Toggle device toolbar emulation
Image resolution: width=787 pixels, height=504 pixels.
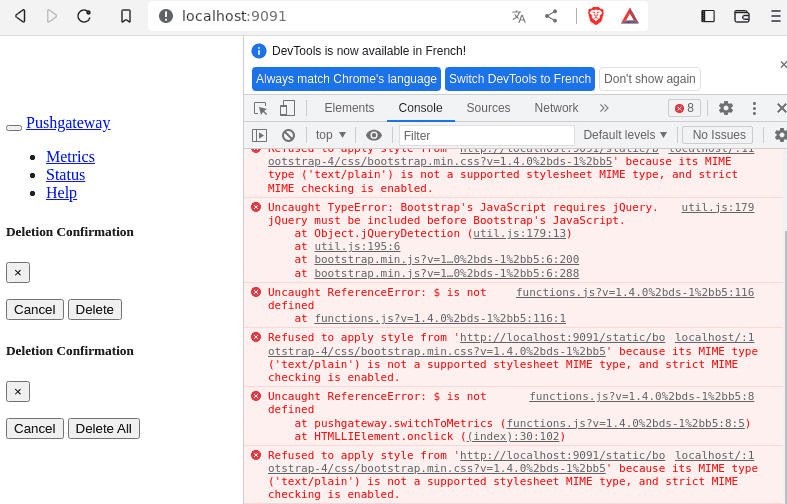pos(287,108)
